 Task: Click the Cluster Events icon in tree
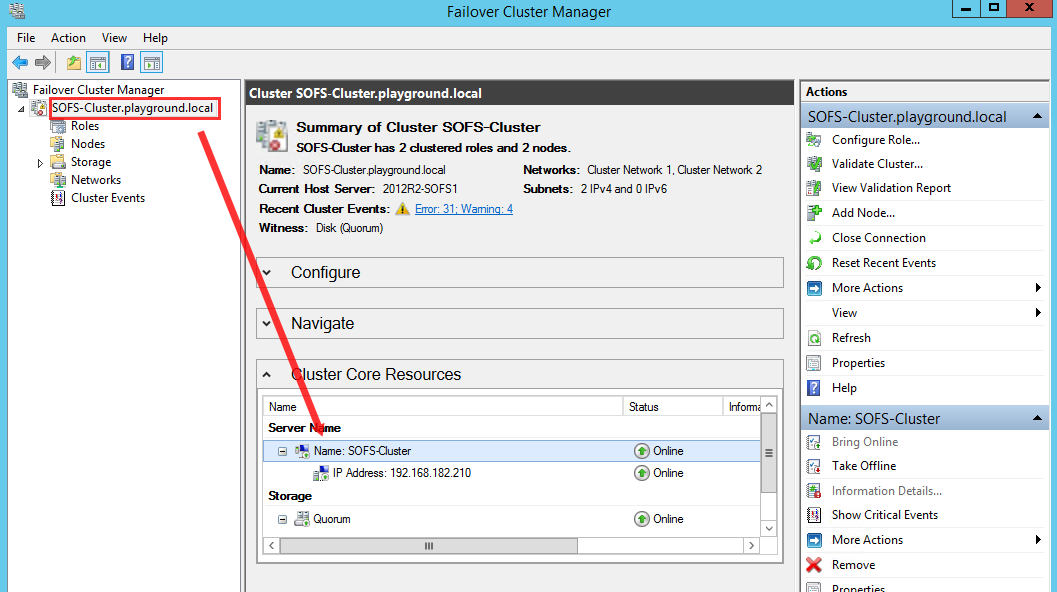[x=58, y=198]
